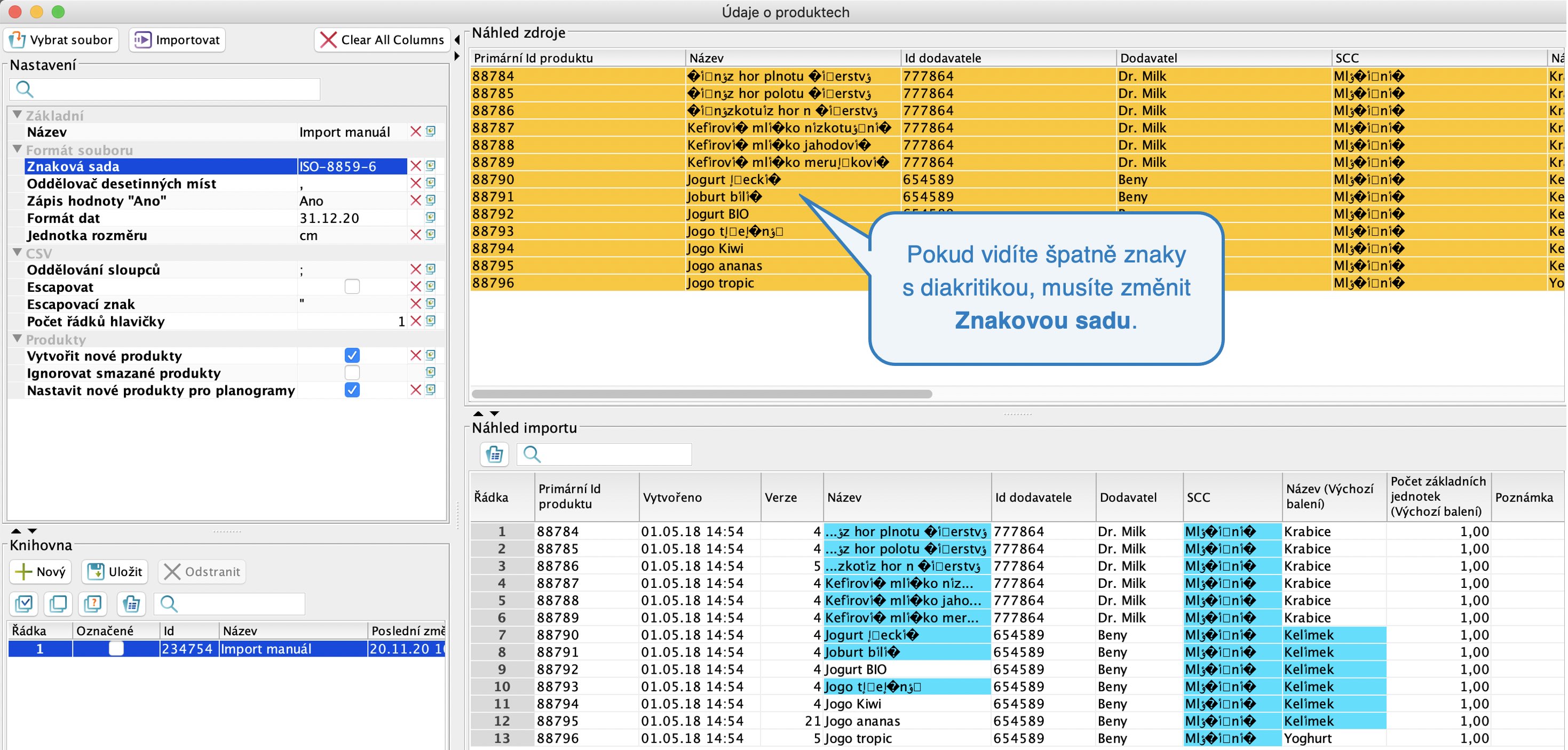The height and width of the screenshot is (750, 1568).
Task: Clear Nastavit nové produkty with red X
Action: pyautogui.click(x=416, y=390)
